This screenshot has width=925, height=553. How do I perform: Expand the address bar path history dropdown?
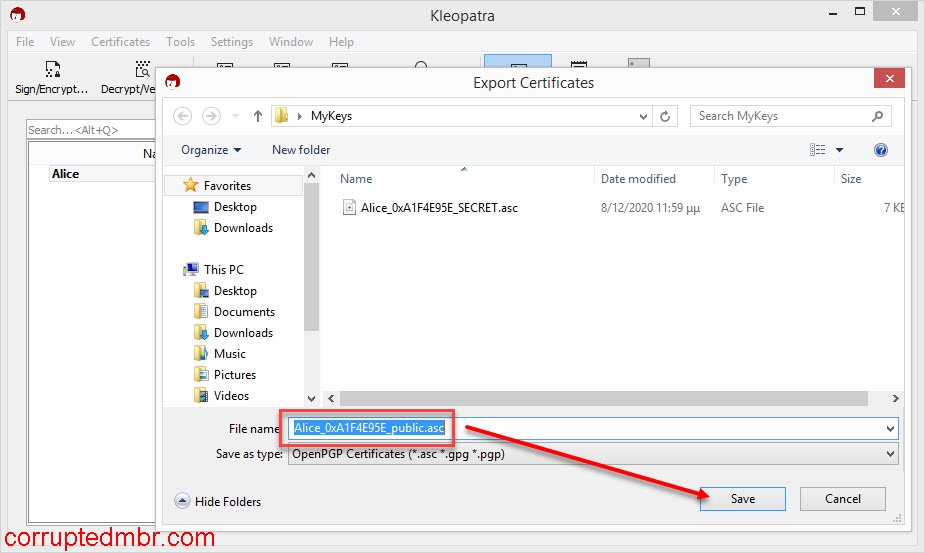(x=644, y=116)
